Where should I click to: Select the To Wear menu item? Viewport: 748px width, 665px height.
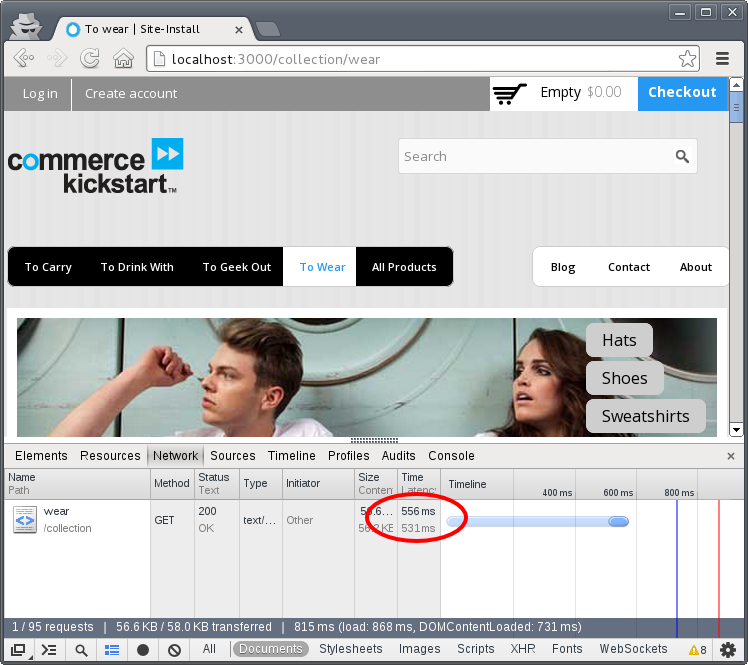[x=322, y=267]
